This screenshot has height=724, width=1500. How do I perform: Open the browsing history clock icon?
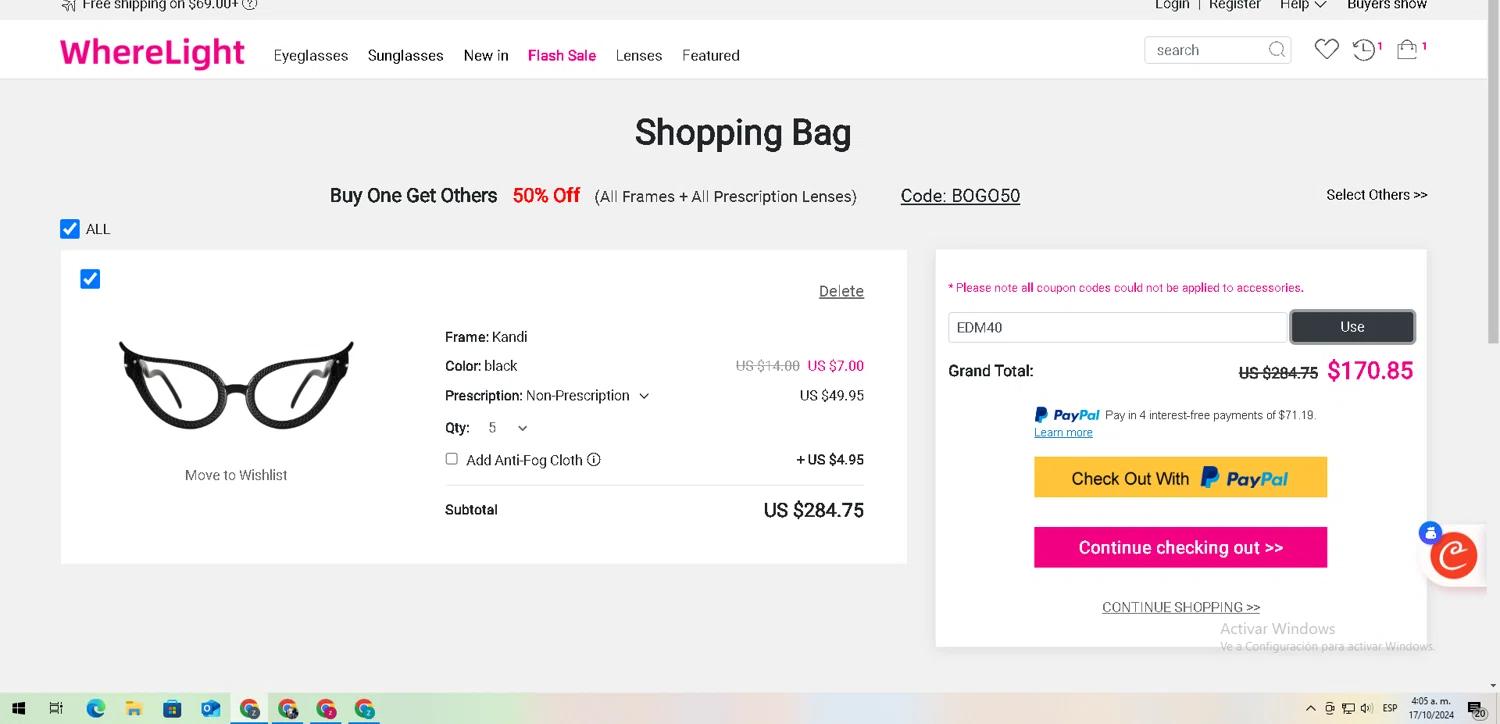pyautogui.click(x=1364, y=49)
